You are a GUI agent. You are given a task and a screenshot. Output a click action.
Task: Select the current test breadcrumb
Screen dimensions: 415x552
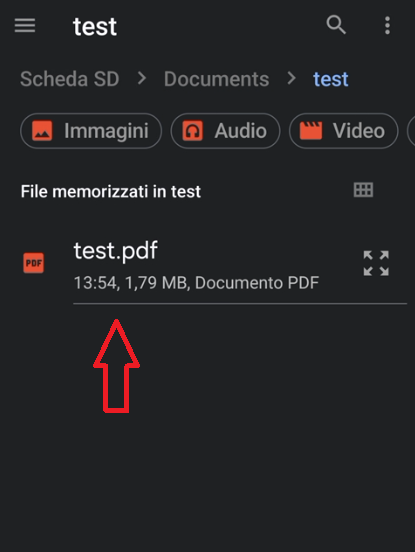pyautogui.click(x=331, y=79)
